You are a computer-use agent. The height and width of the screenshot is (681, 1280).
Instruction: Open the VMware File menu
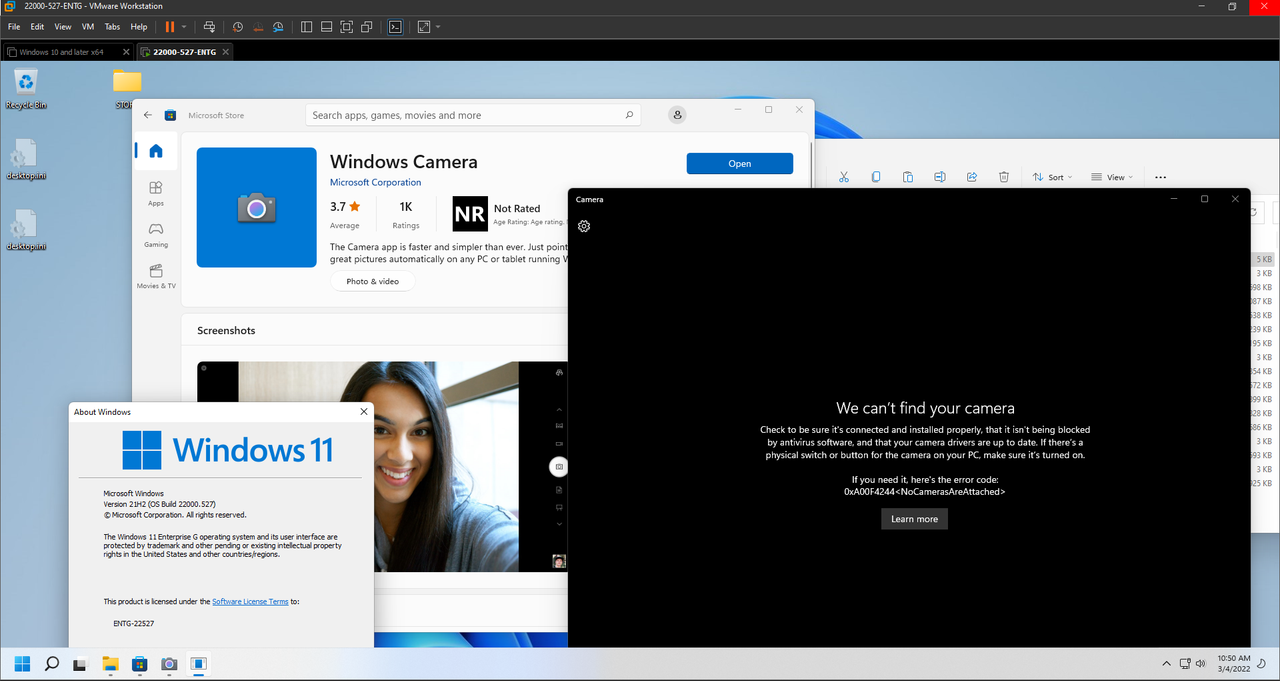pyautogui.click(x=14, y=27)
